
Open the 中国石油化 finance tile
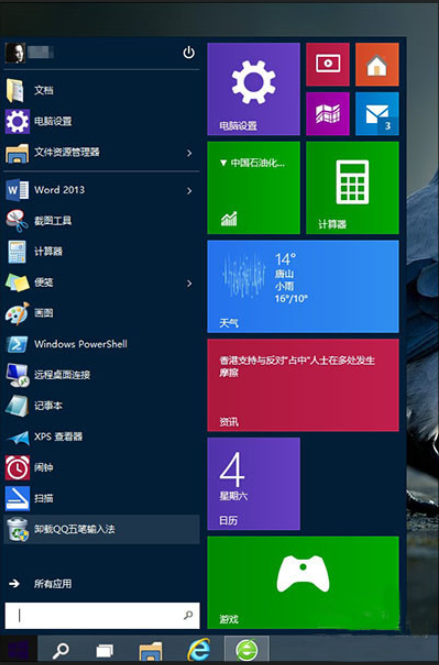click(254, 188)
